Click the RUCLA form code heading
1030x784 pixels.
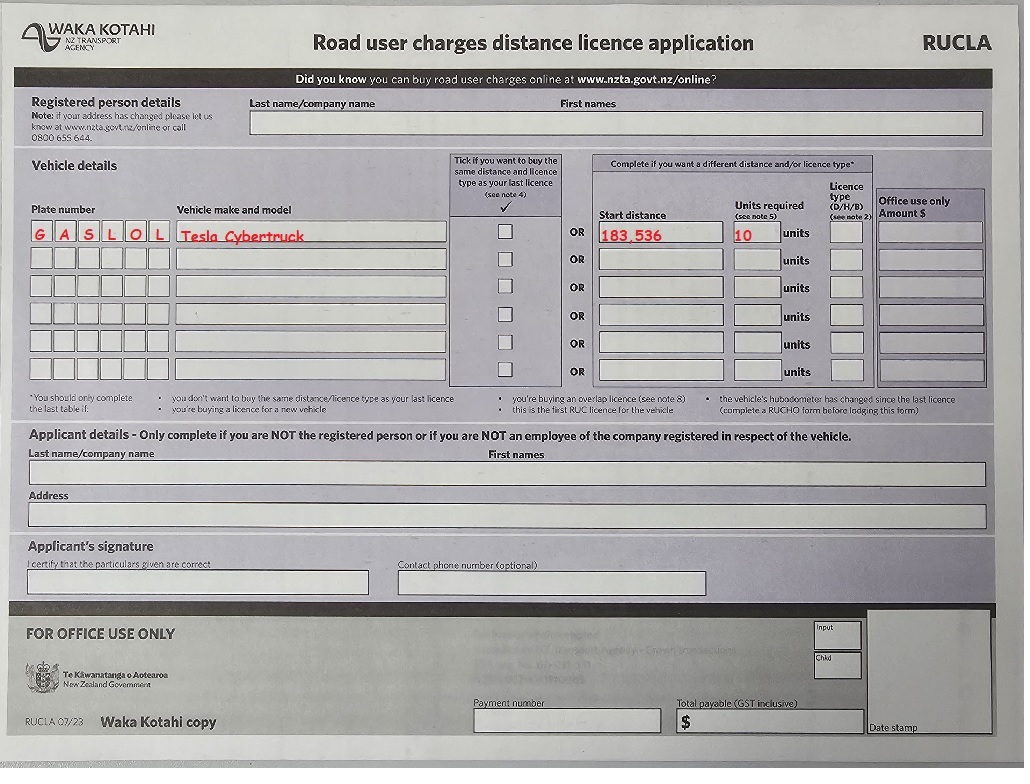pyautogui.click(x=956, y=43)
